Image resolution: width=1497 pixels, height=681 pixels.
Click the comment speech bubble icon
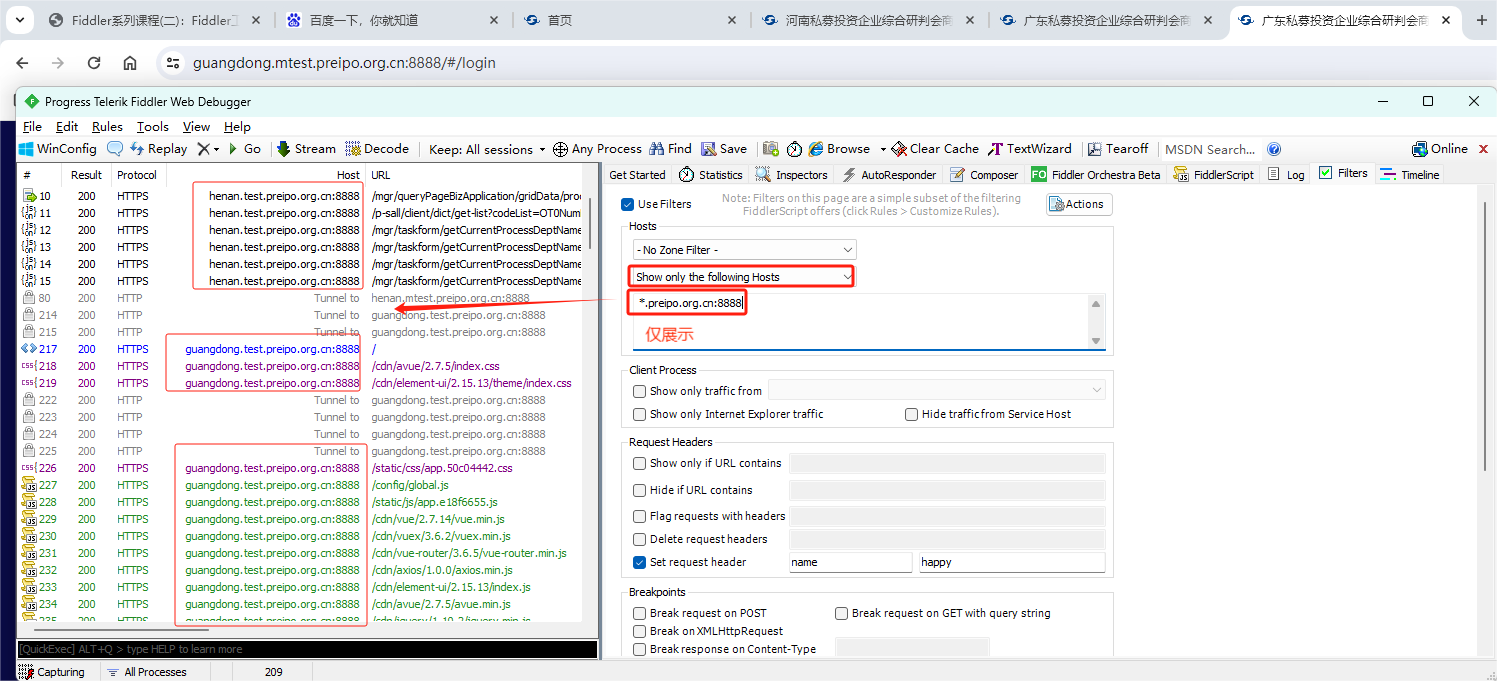click(x=115, y=149)
